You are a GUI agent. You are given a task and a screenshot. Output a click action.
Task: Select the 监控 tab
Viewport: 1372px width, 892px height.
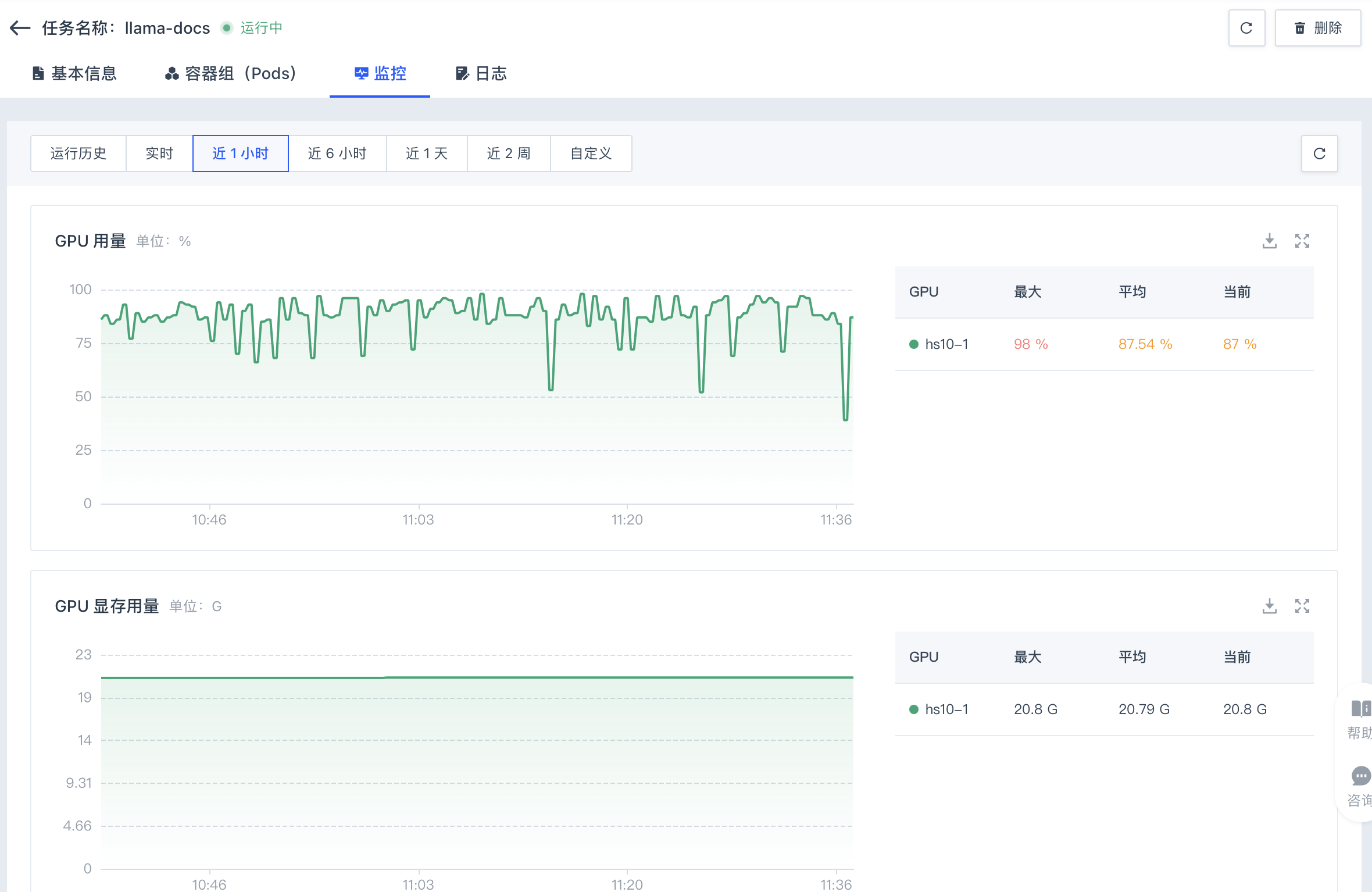tap(380, 73)
